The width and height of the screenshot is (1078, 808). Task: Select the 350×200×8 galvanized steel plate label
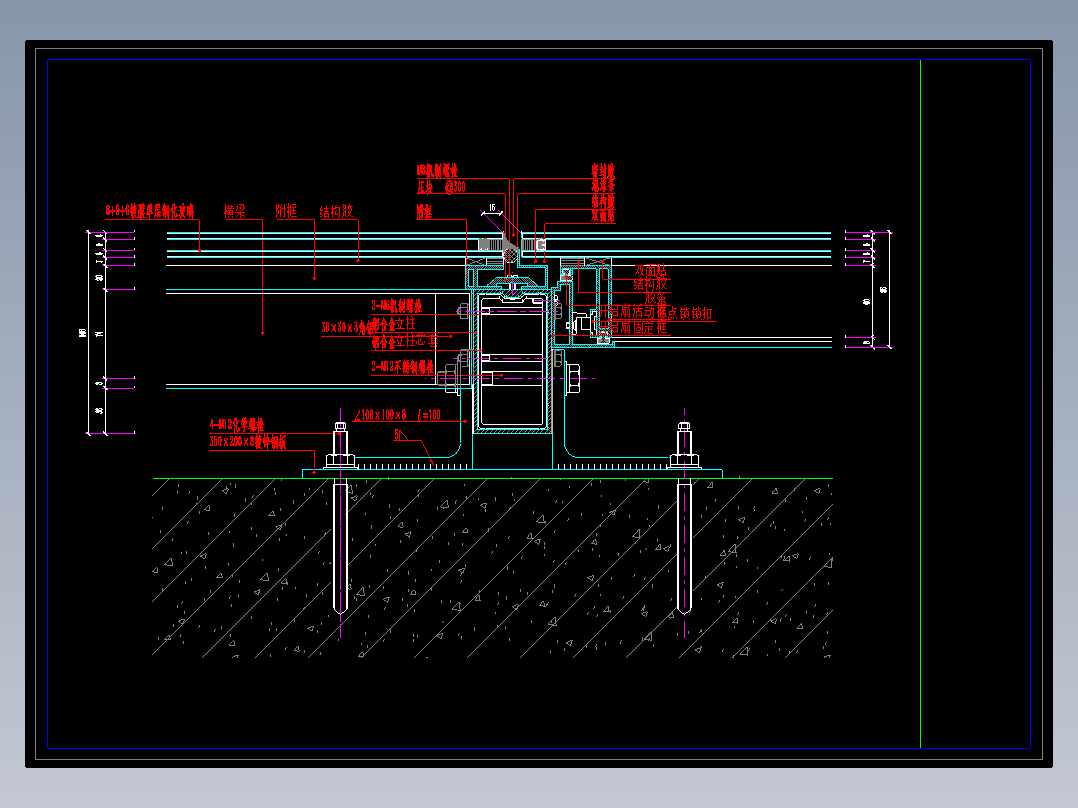pos(248,441)
